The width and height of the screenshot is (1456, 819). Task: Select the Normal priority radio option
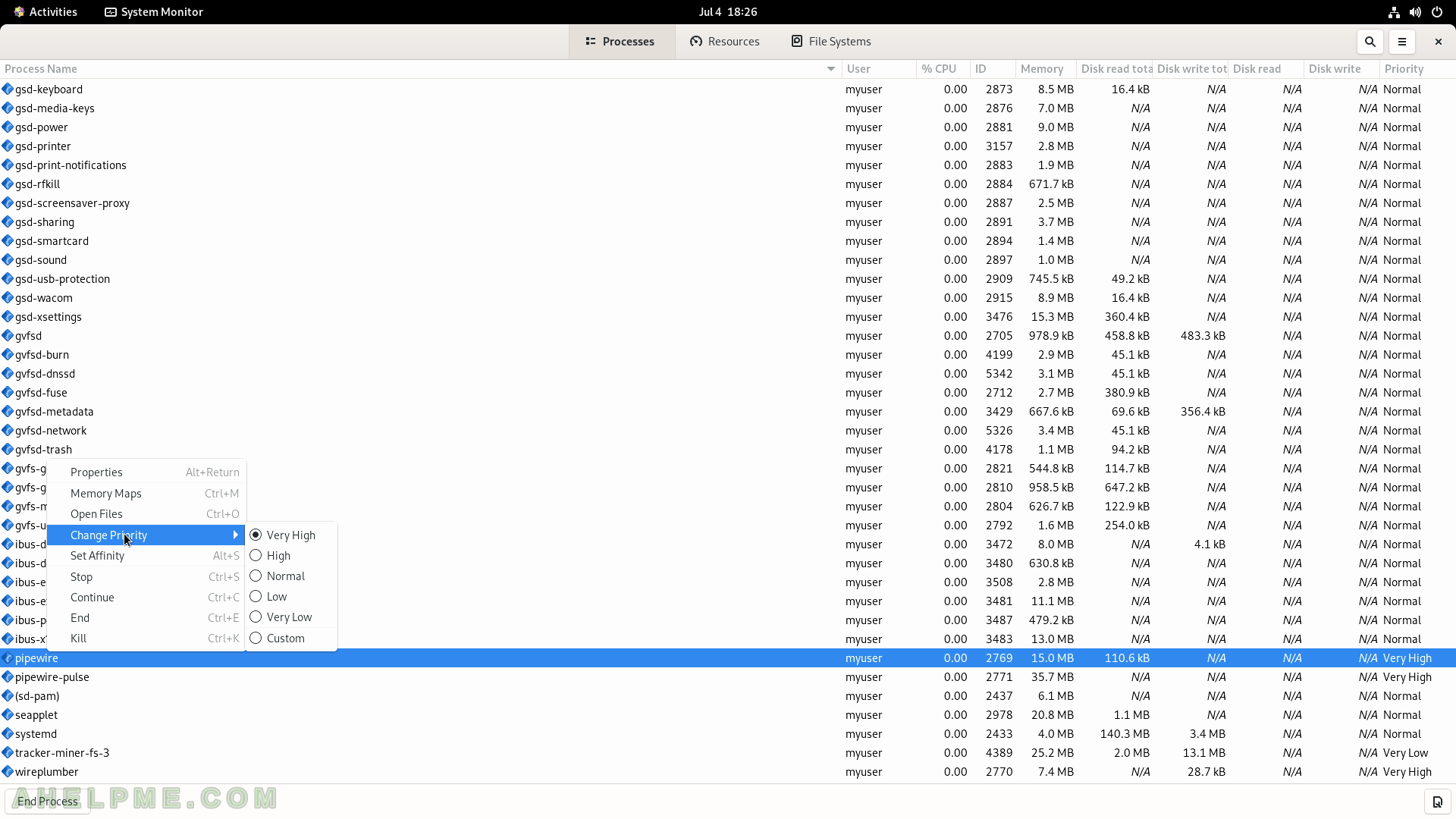coord(256,576)
